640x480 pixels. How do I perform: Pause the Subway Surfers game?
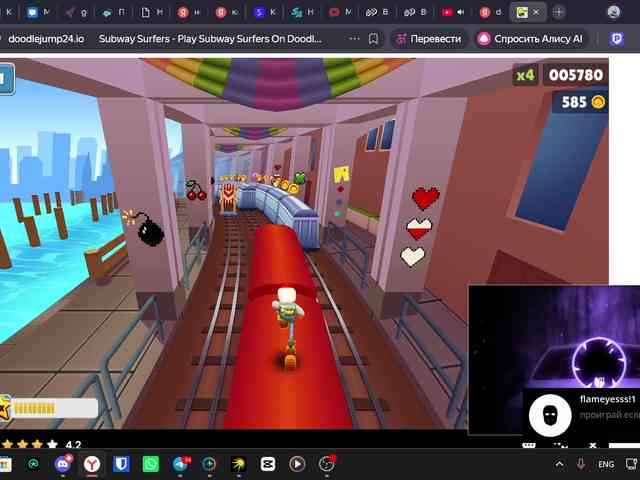click(x=6, y=79)
